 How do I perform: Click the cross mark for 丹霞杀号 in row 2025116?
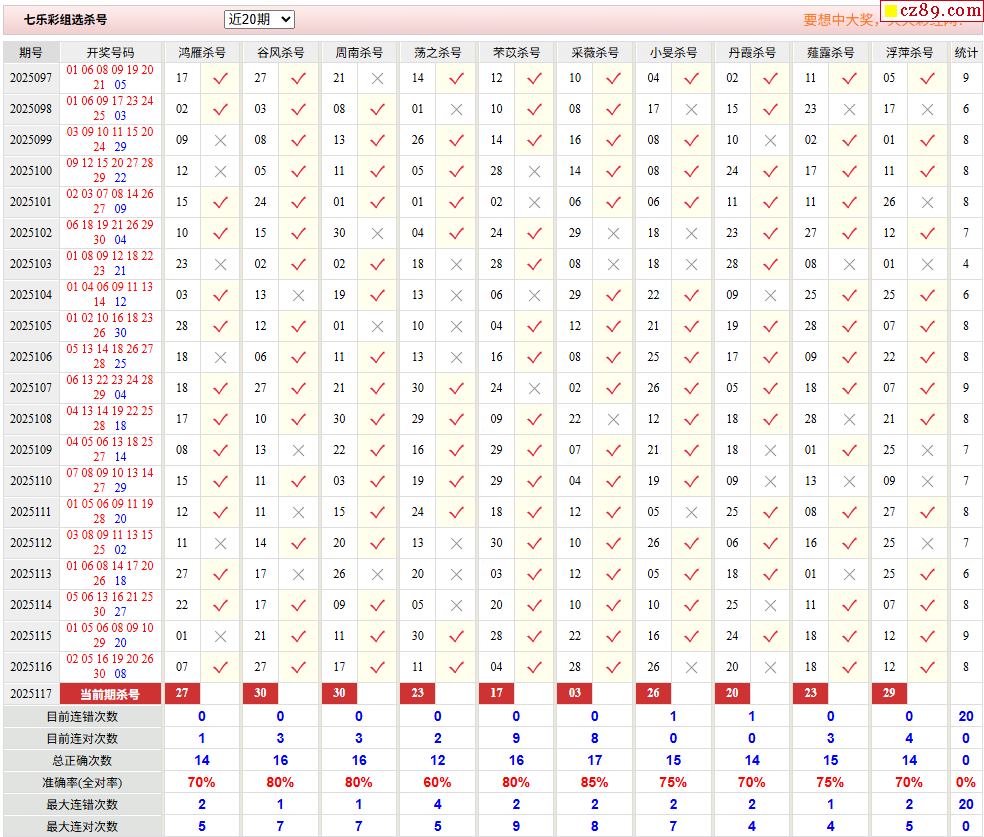pos(770,667)
